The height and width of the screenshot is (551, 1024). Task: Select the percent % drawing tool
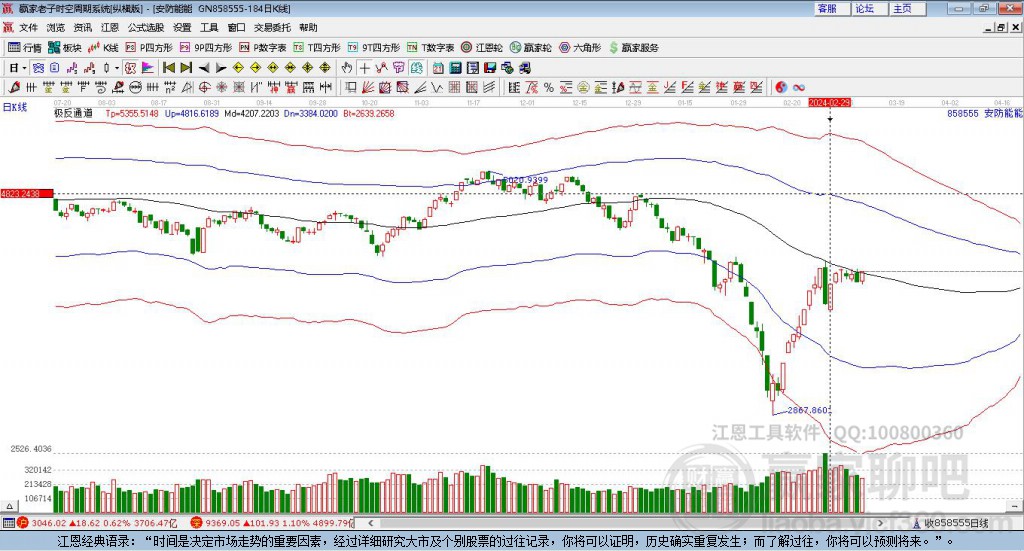tap(549, 87)
